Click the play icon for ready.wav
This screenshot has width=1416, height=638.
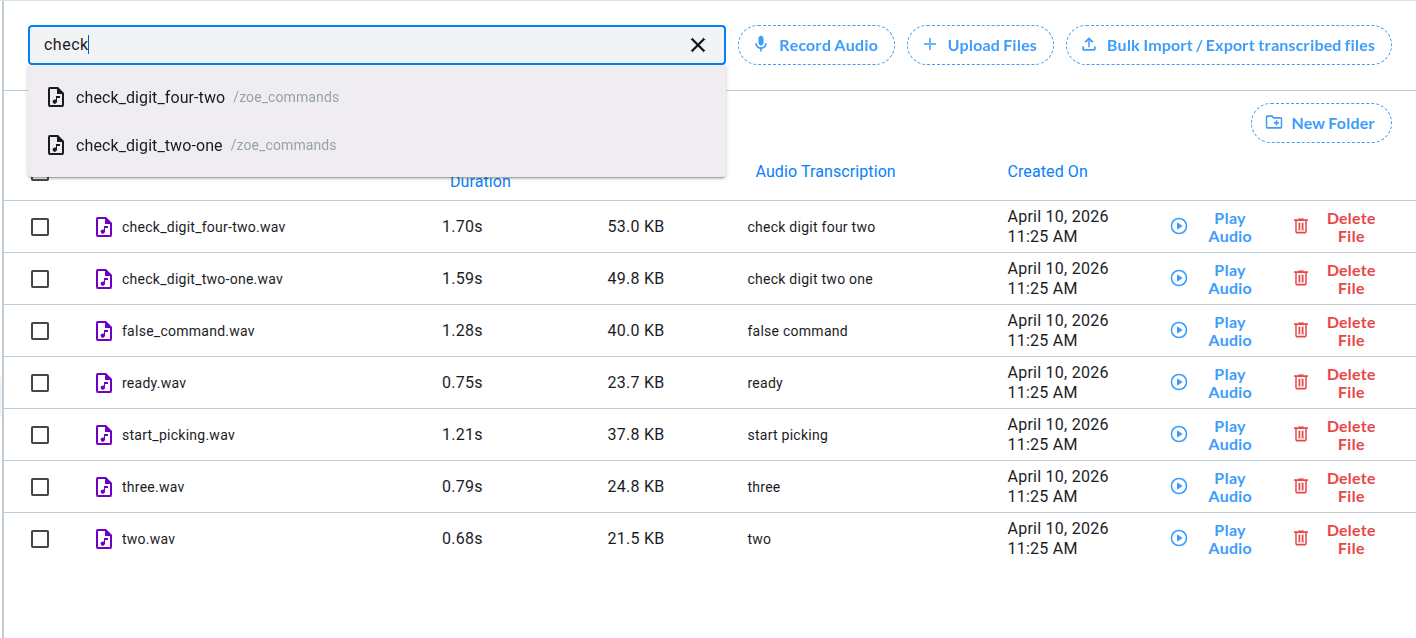coord(1179,382)
